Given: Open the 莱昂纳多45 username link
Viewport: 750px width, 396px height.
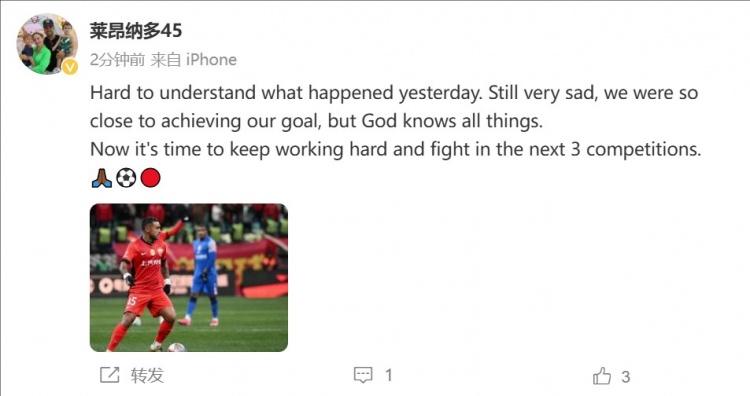Looking at the screenshot, I should click(x=136, y=31).
